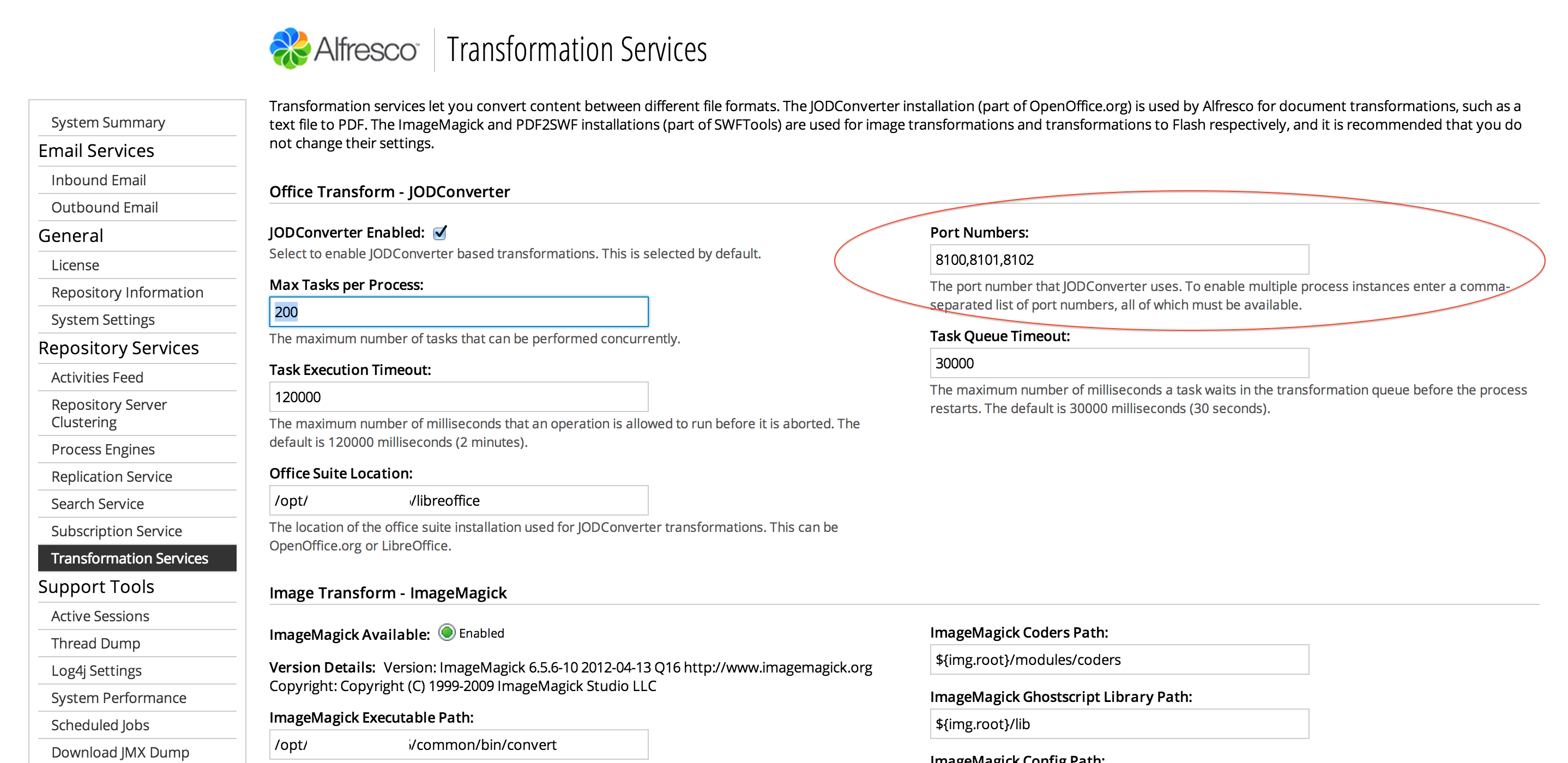Open Repository Server Clustering page
This screenshot has height=763, width=1568.
pos(109,413)
